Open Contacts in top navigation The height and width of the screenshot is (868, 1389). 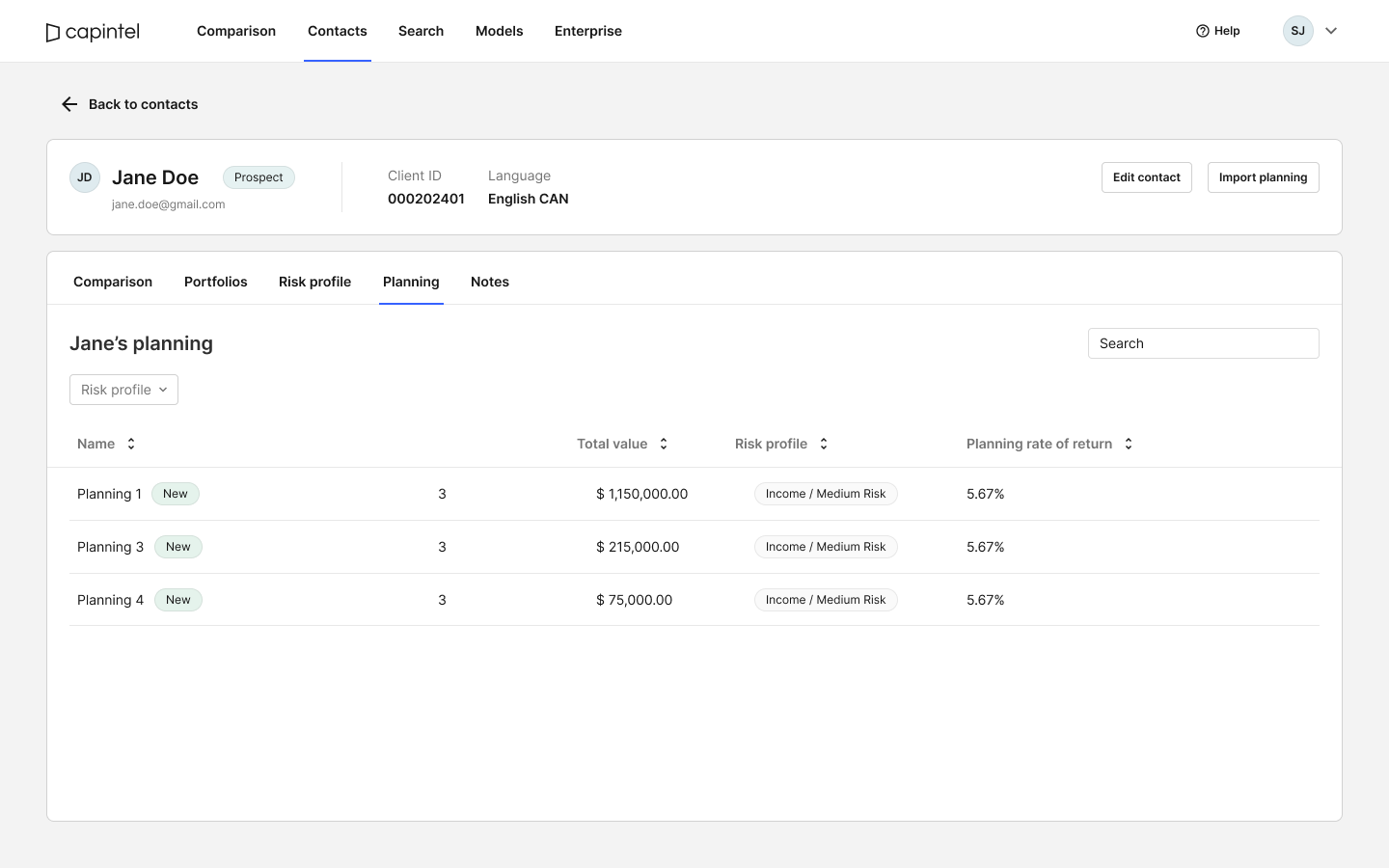point(338,31)
